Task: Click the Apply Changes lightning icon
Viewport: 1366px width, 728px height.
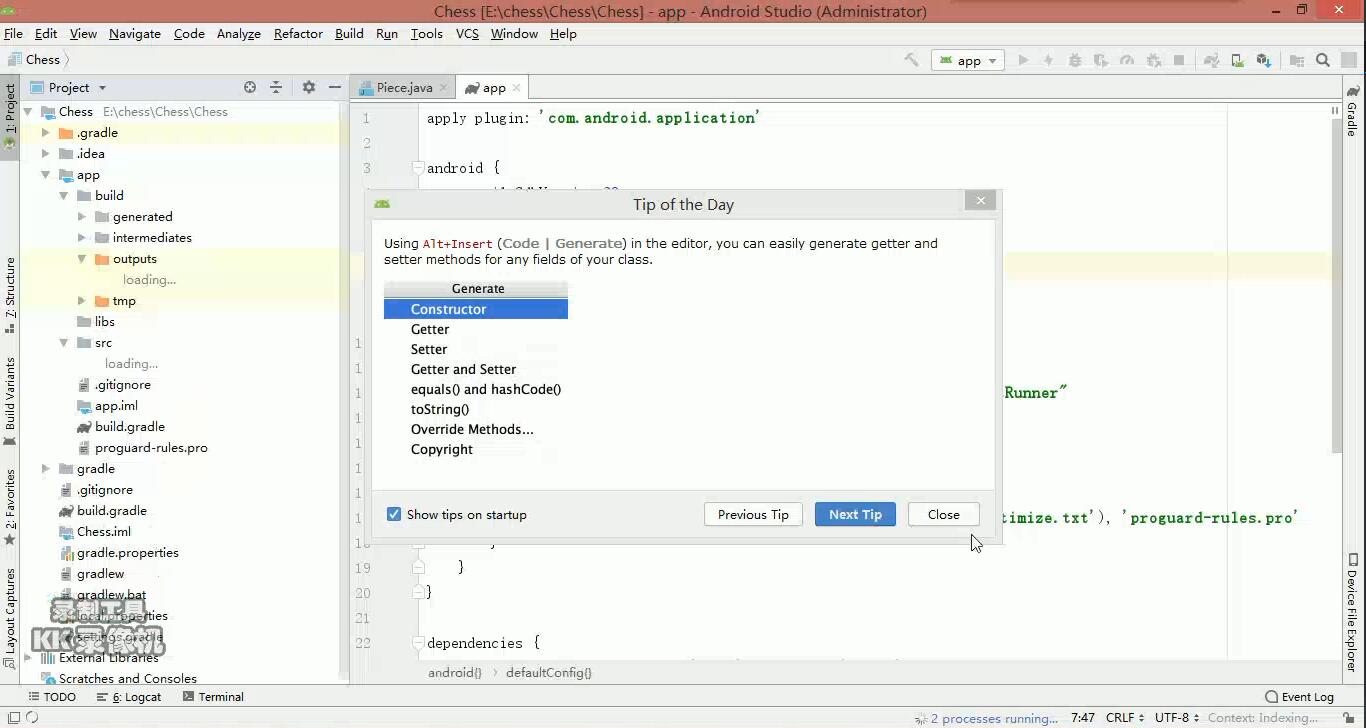Action: pos(1049,60)
